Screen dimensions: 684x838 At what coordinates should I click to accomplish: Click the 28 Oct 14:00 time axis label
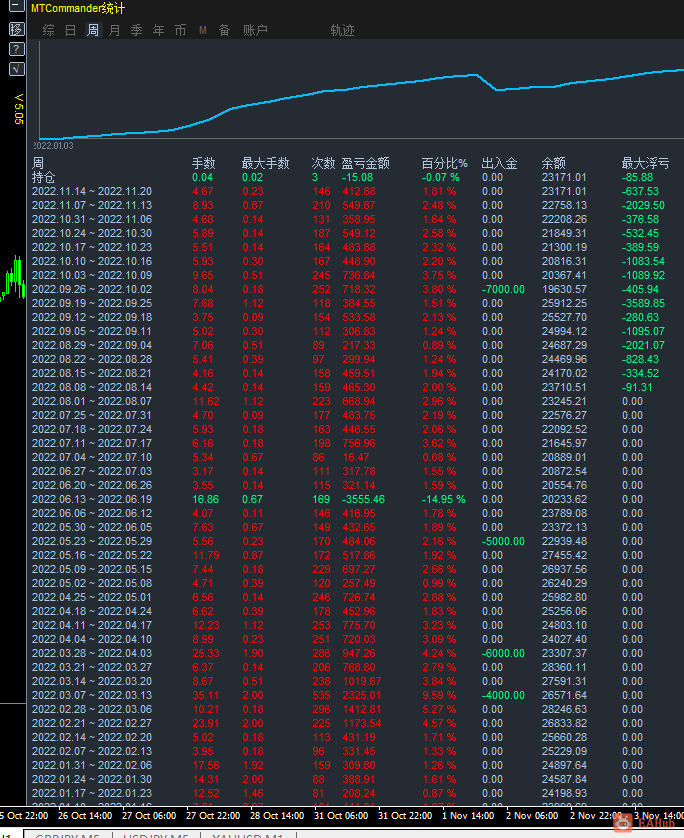277,816
